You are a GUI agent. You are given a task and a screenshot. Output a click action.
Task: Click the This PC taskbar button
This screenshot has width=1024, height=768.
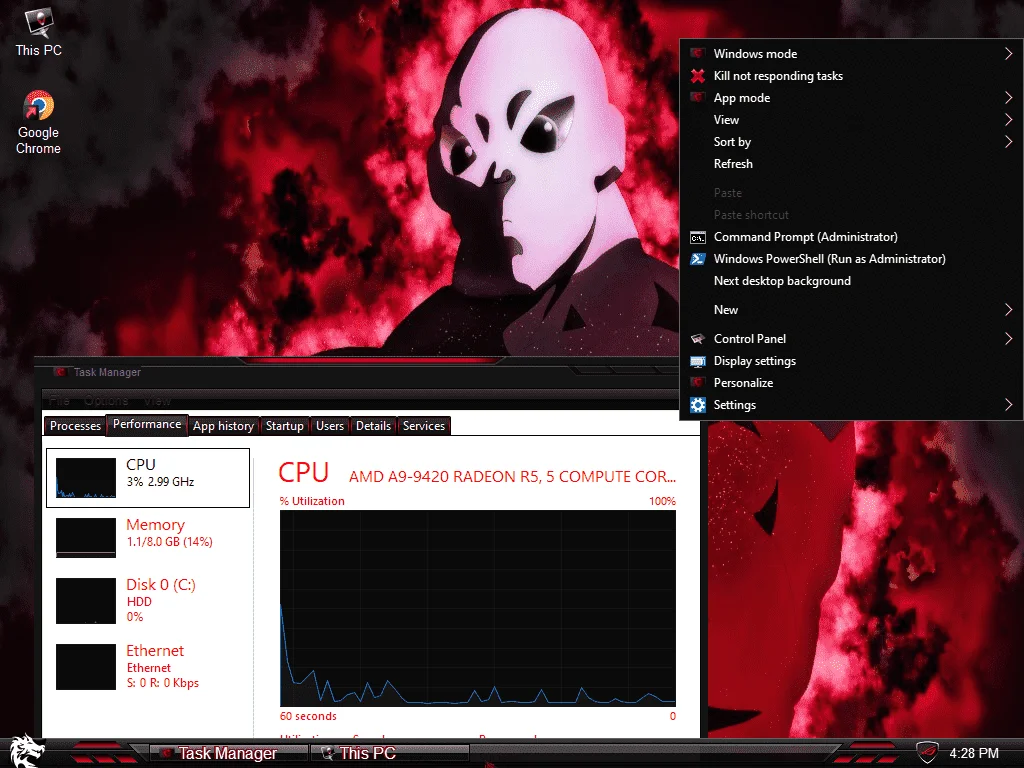(x=389, y=753)
